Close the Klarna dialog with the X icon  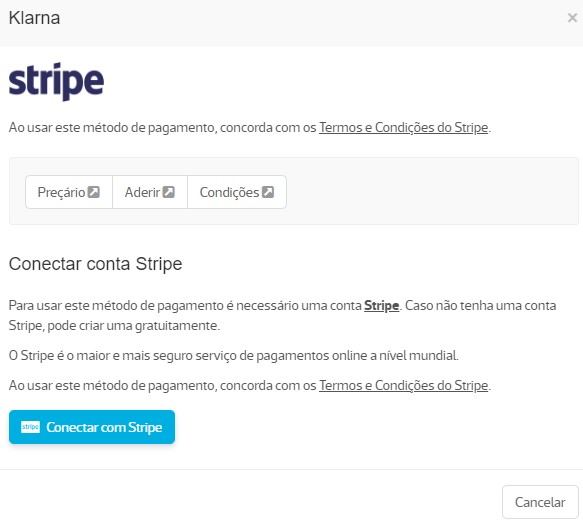point(572,17)
